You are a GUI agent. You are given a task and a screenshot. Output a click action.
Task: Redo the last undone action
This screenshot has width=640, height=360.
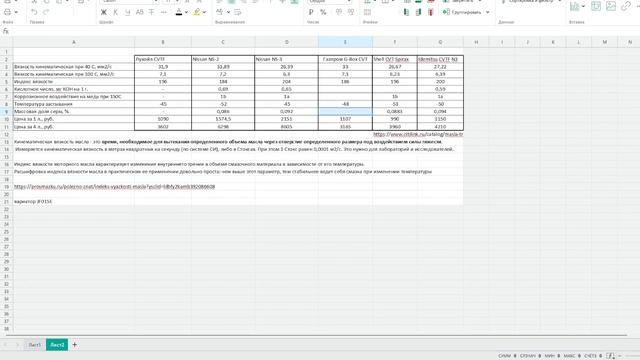(46, 12)
